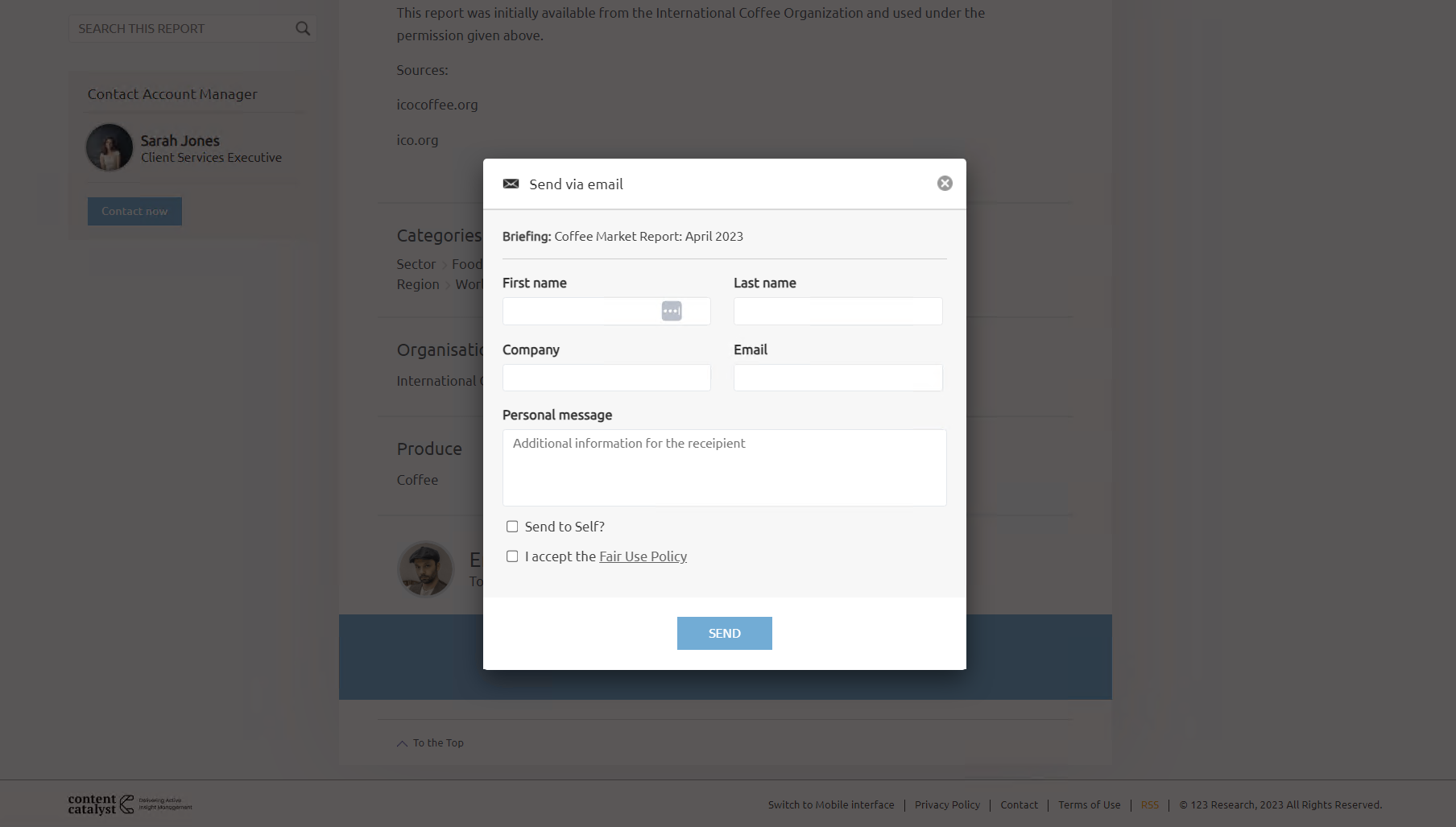Image resolution: width=1456 pixels, height=827 pixels.
Task: Click the To the Top arrow icon
Action: pos(402,743)
